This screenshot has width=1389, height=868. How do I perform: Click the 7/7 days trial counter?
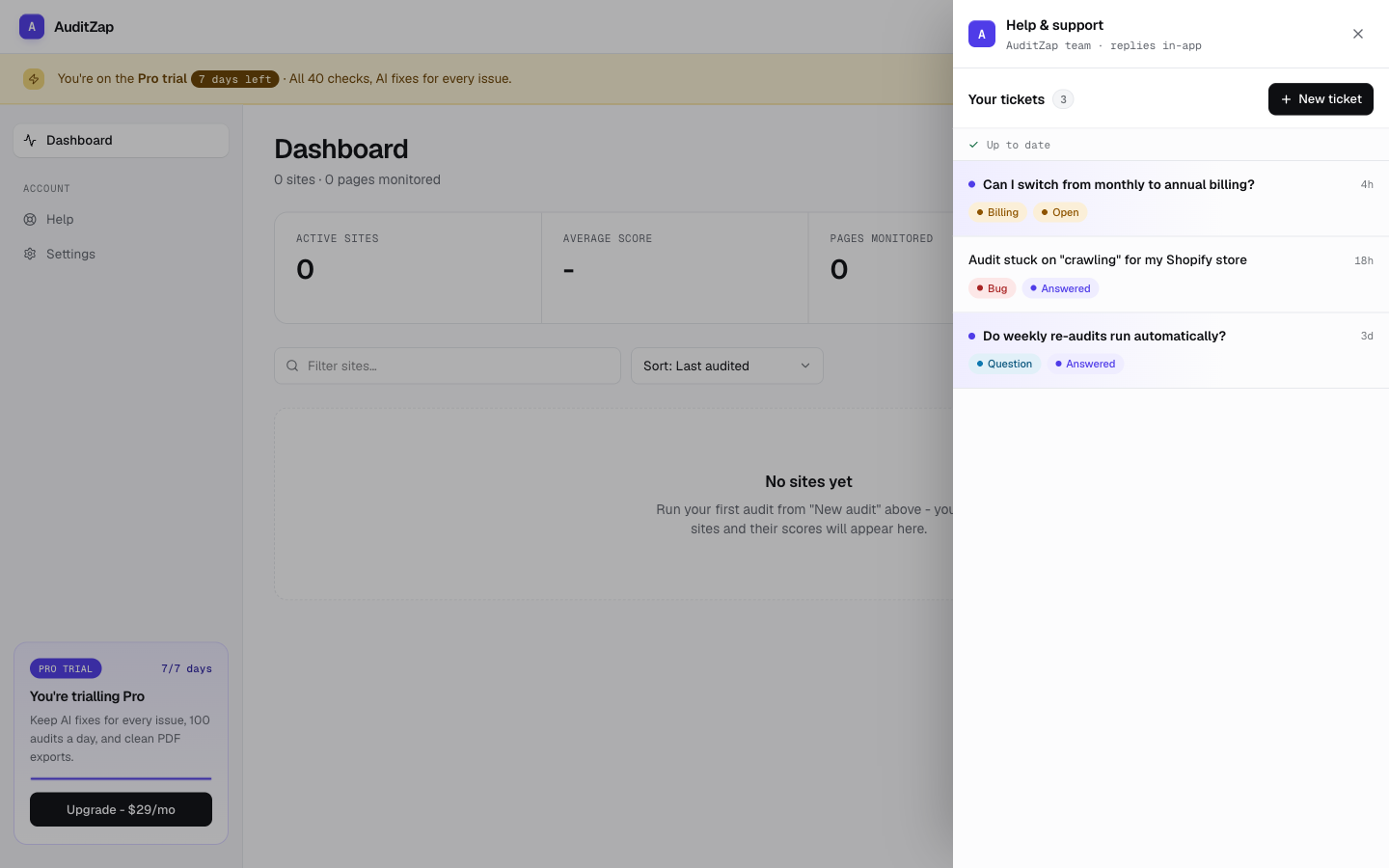pyautogui.click(x=186, y=668)
